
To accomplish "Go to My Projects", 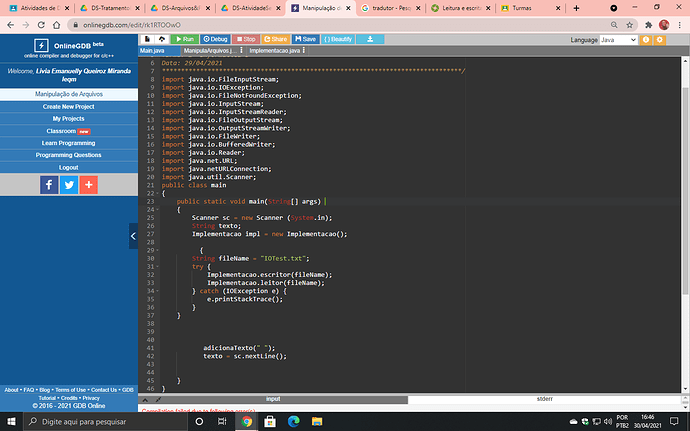I will [69, 118].
